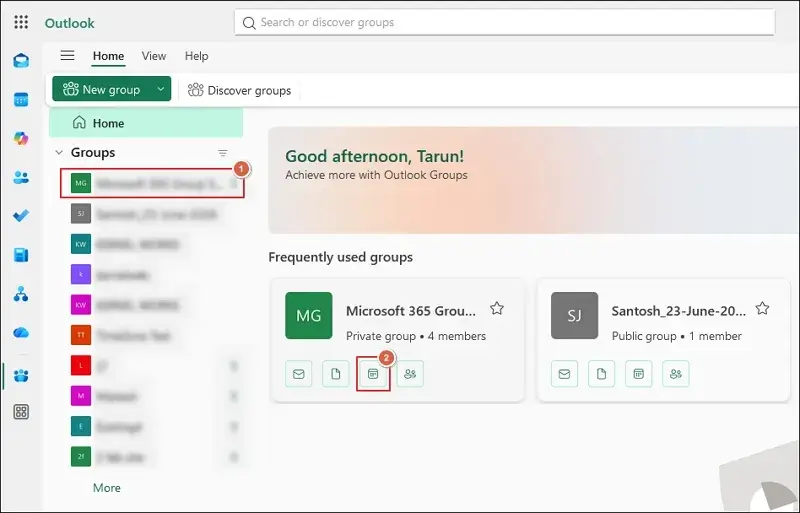
Task: Open the Microsoft 365 Grou... card title
Action: click(411, 311)
